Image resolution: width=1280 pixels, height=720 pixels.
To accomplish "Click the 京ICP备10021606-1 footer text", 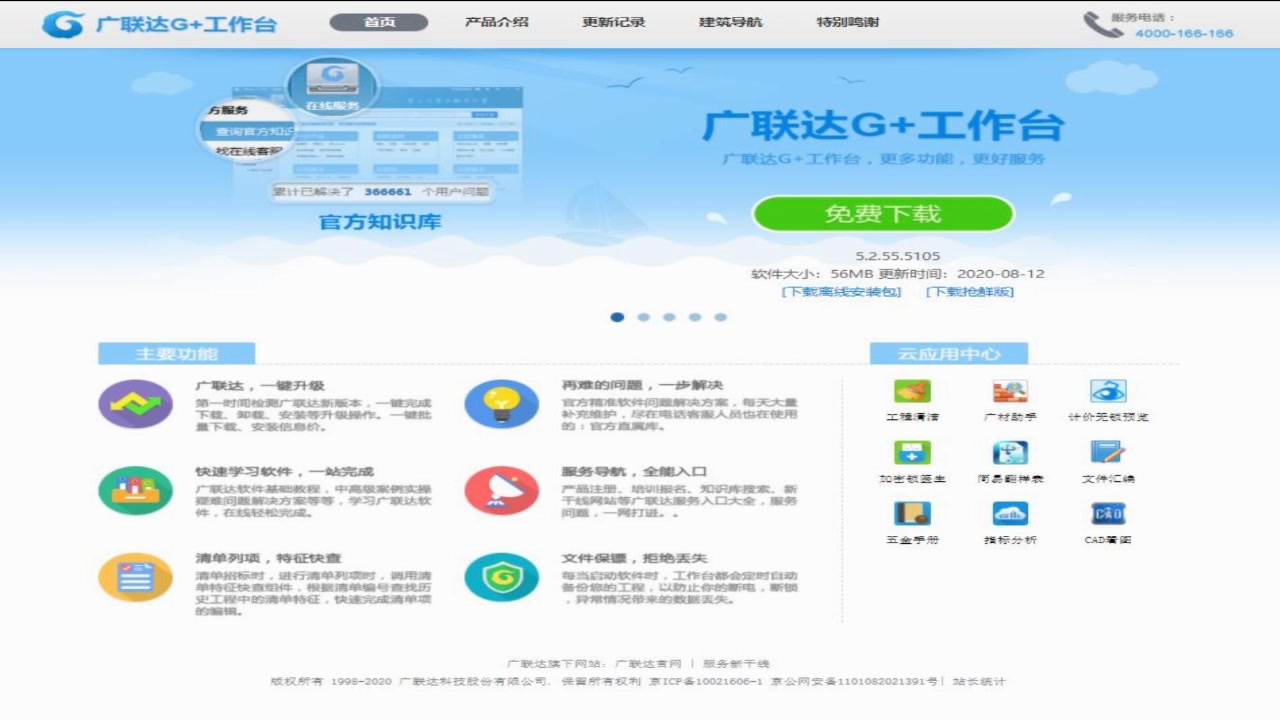I will coord(705,682).
